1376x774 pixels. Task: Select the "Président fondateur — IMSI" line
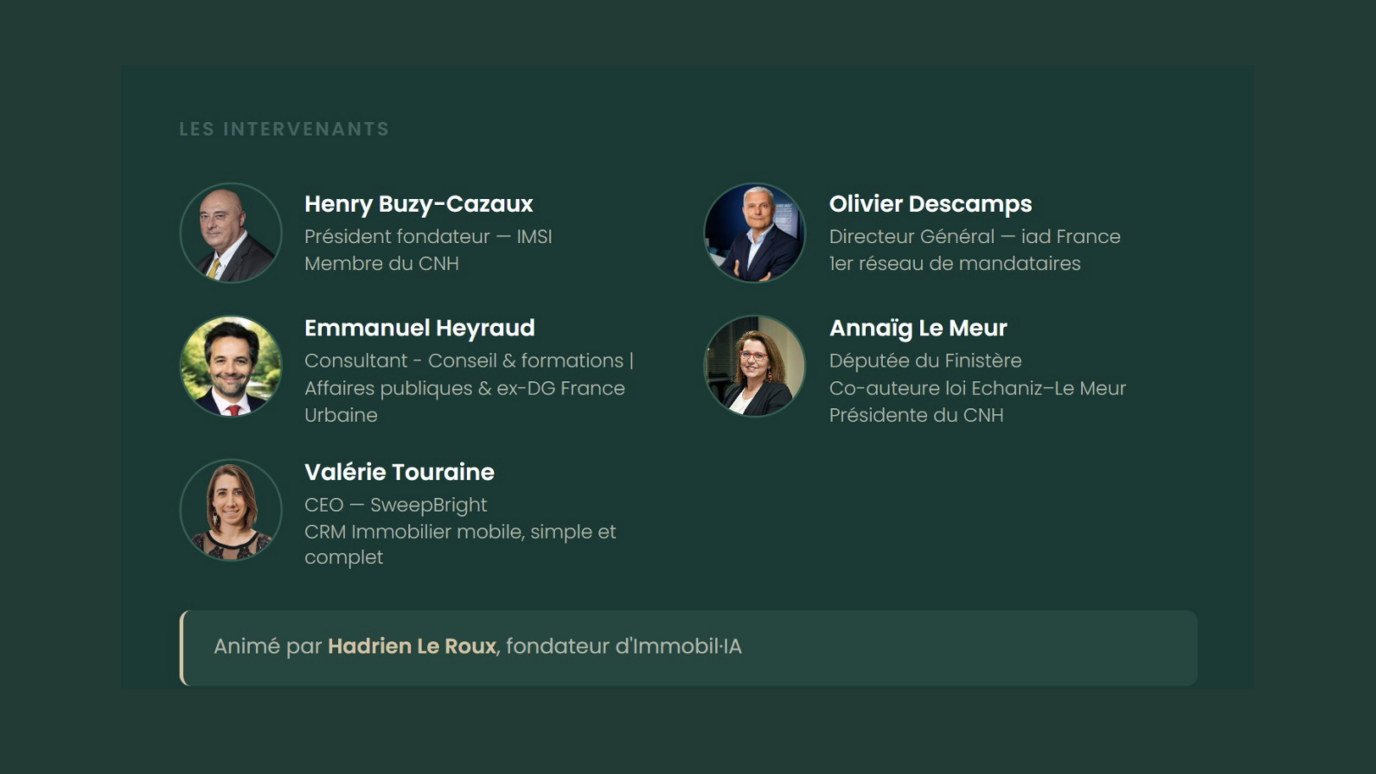[x=428, y=237]
